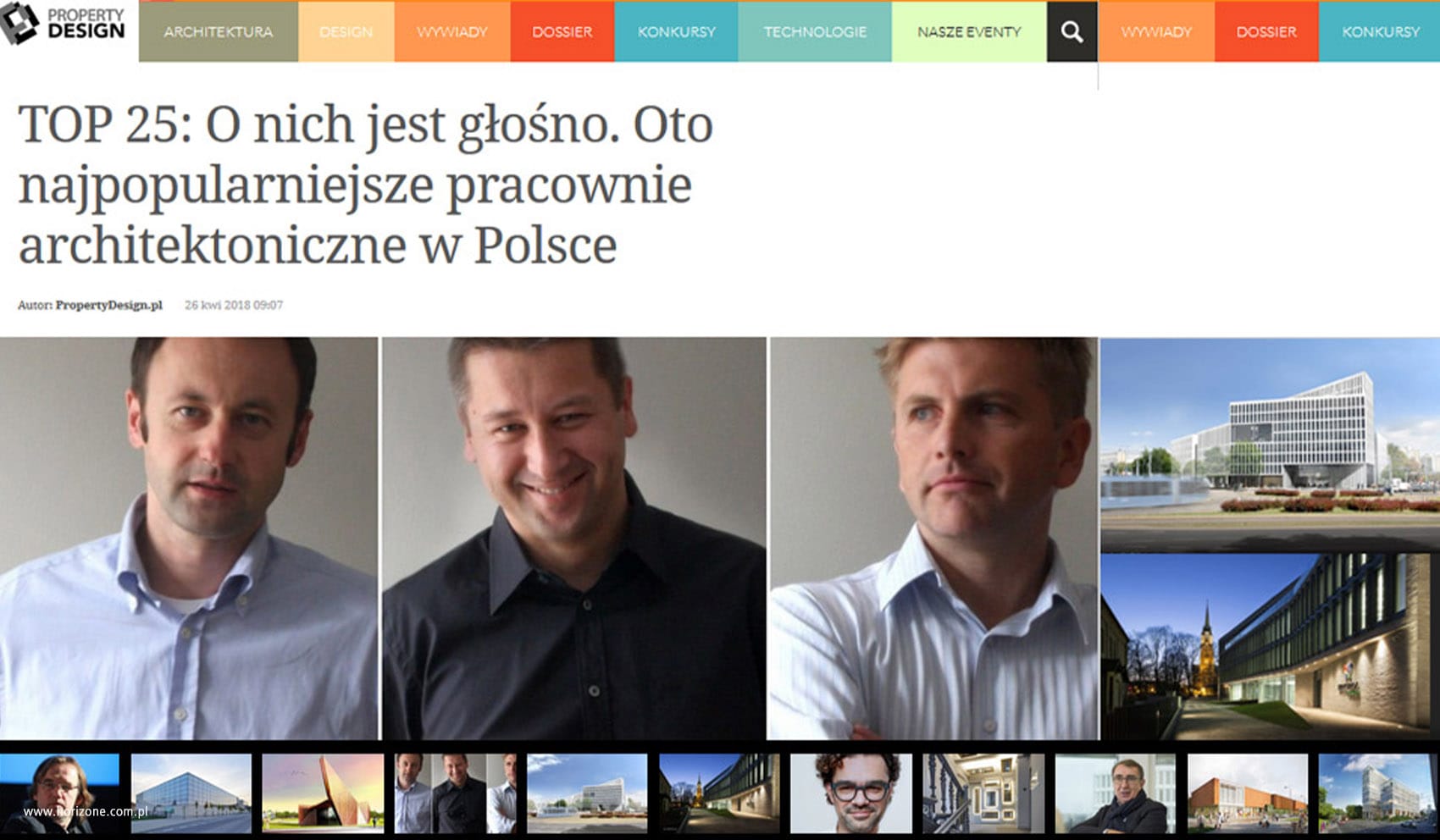Open the orange brick building thumbnail

(x=1247, y=793)
